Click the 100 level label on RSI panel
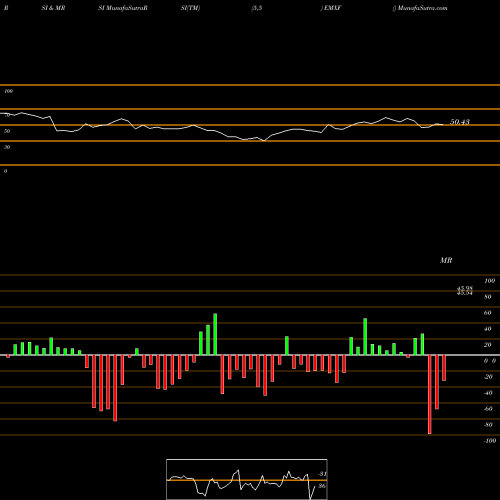Screen dimensions: 500x500 [8, 91]
